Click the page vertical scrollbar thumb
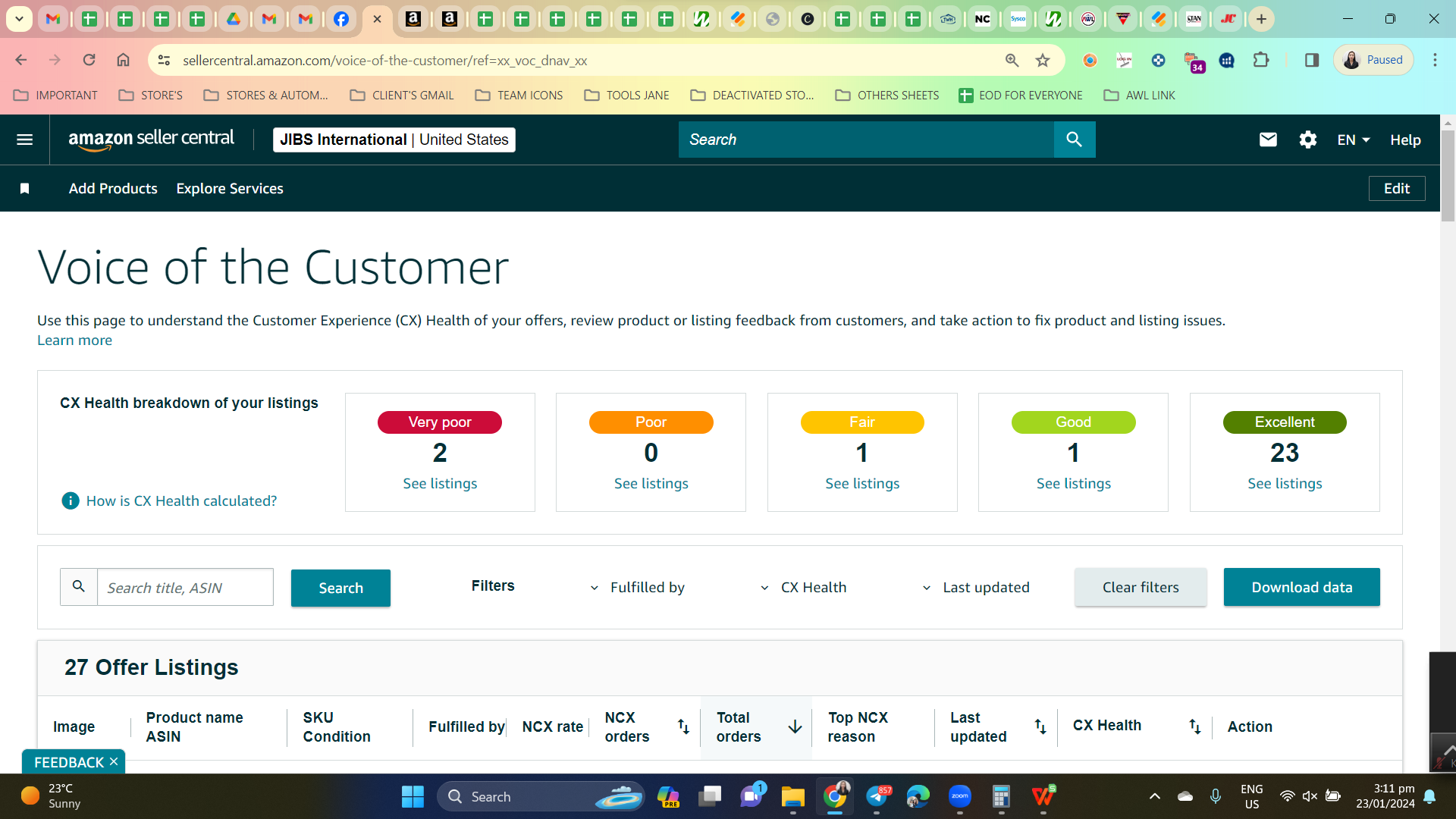Image resolution: width=1456 pixels, height=819 pixels. (1448, 175)
